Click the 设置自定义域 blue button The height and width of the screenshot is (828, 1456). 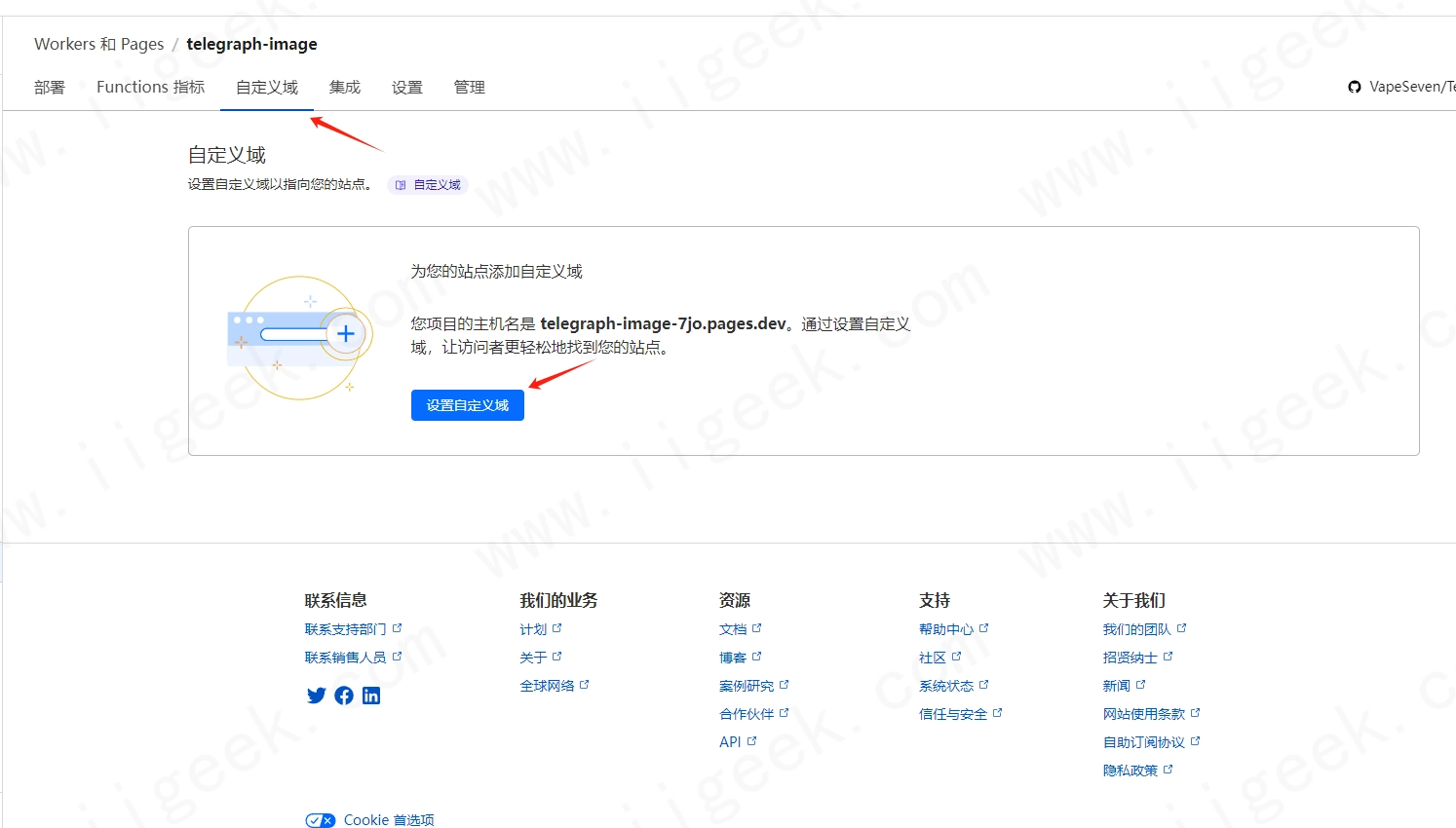click(x=468, y=405)
